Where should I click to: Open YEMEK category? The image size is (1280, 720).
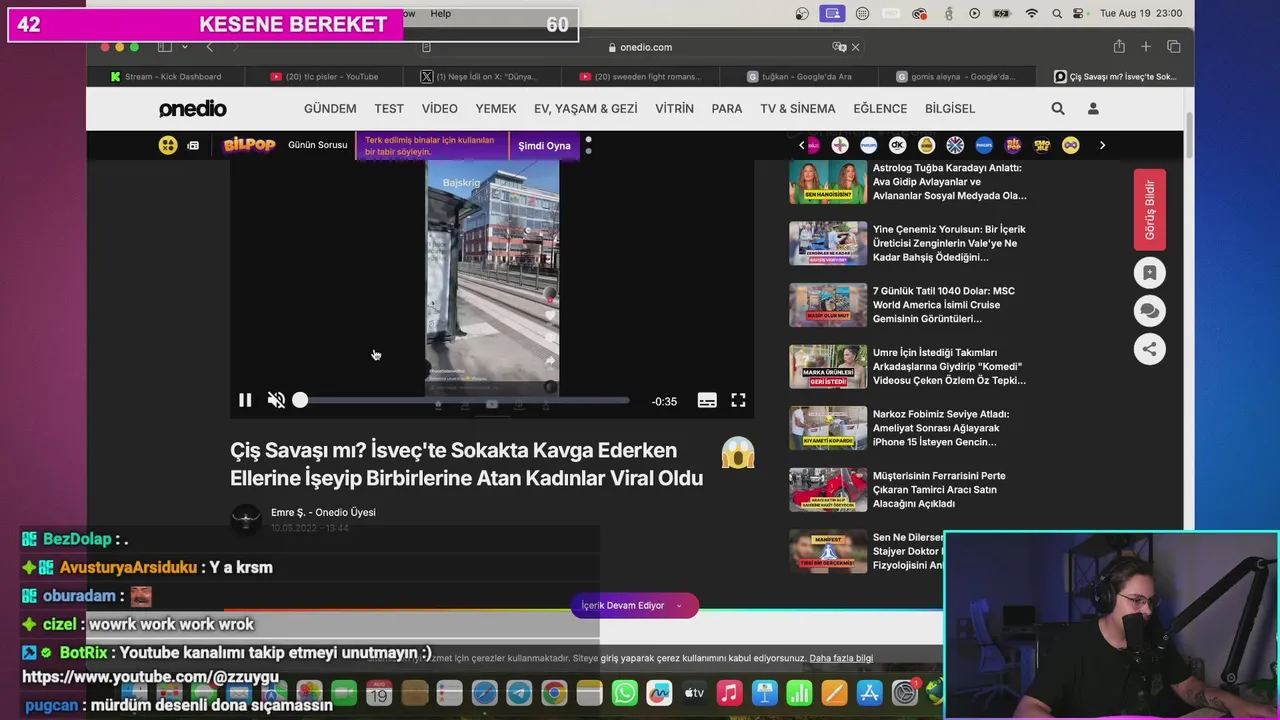coord(496,109)
